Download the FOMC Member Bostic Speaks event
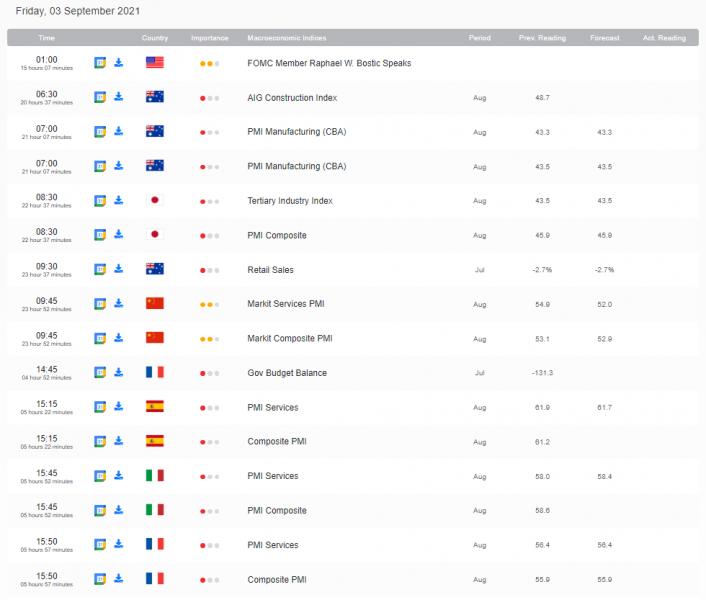 click(x=118, y=62)
